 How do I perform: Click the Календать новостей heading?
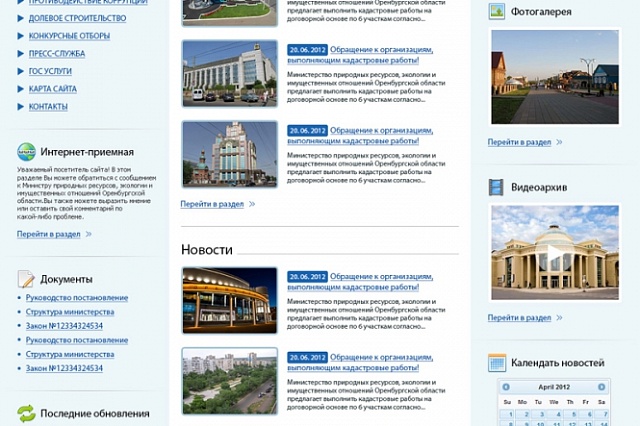coord(558,363)
